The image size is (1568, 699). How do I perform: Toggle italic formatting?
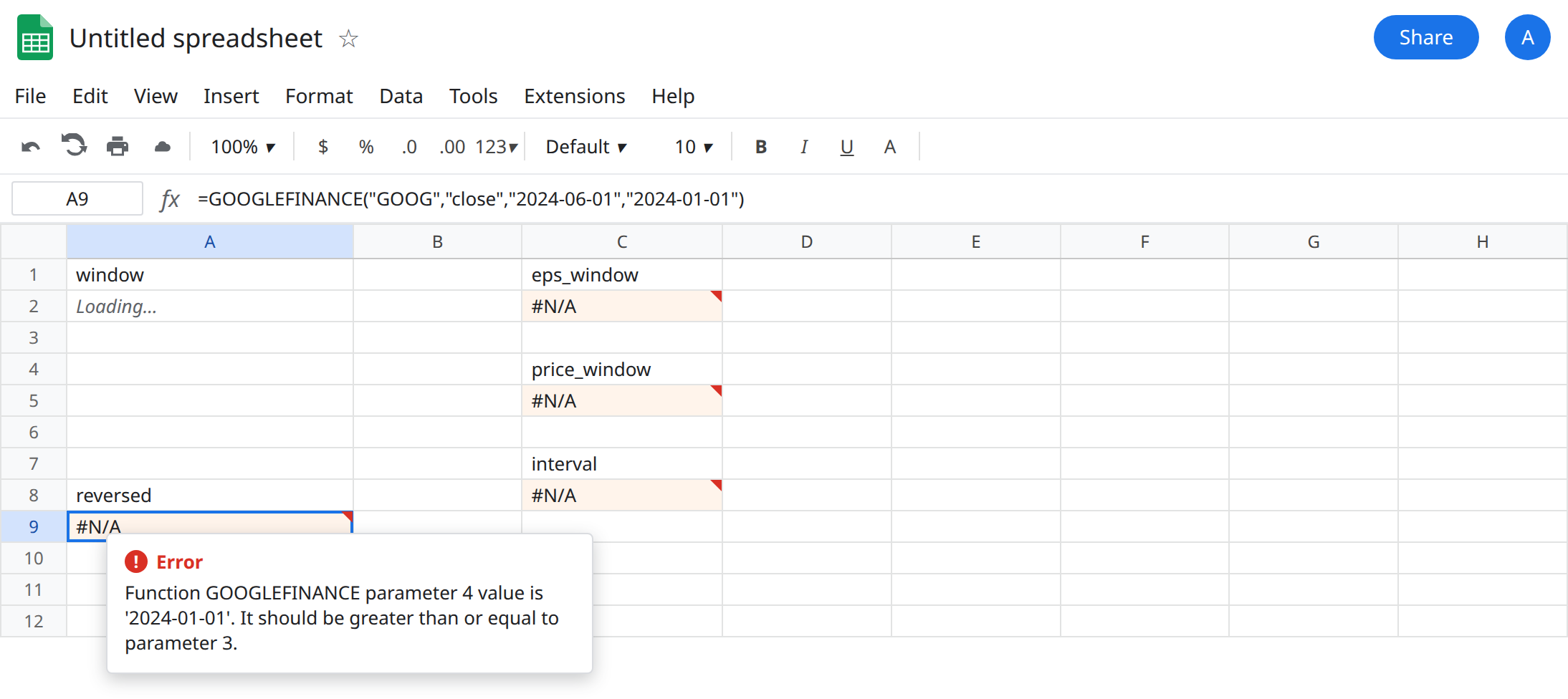tap(804, 147)
